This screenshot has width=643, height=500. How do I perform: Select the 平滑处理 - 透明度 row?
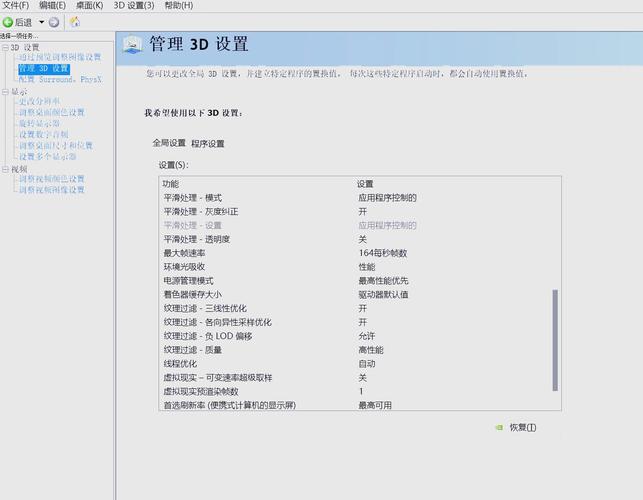tap(355, 239)
